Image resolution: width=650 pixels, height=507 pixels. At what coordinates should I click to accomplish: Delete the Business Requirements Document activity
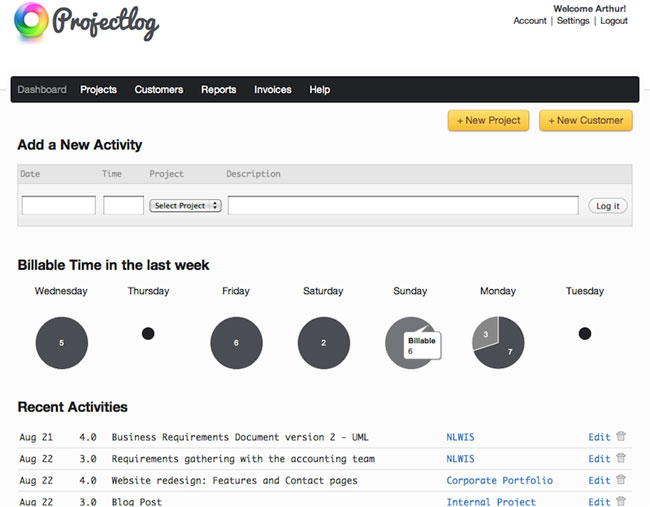(621, 436)
